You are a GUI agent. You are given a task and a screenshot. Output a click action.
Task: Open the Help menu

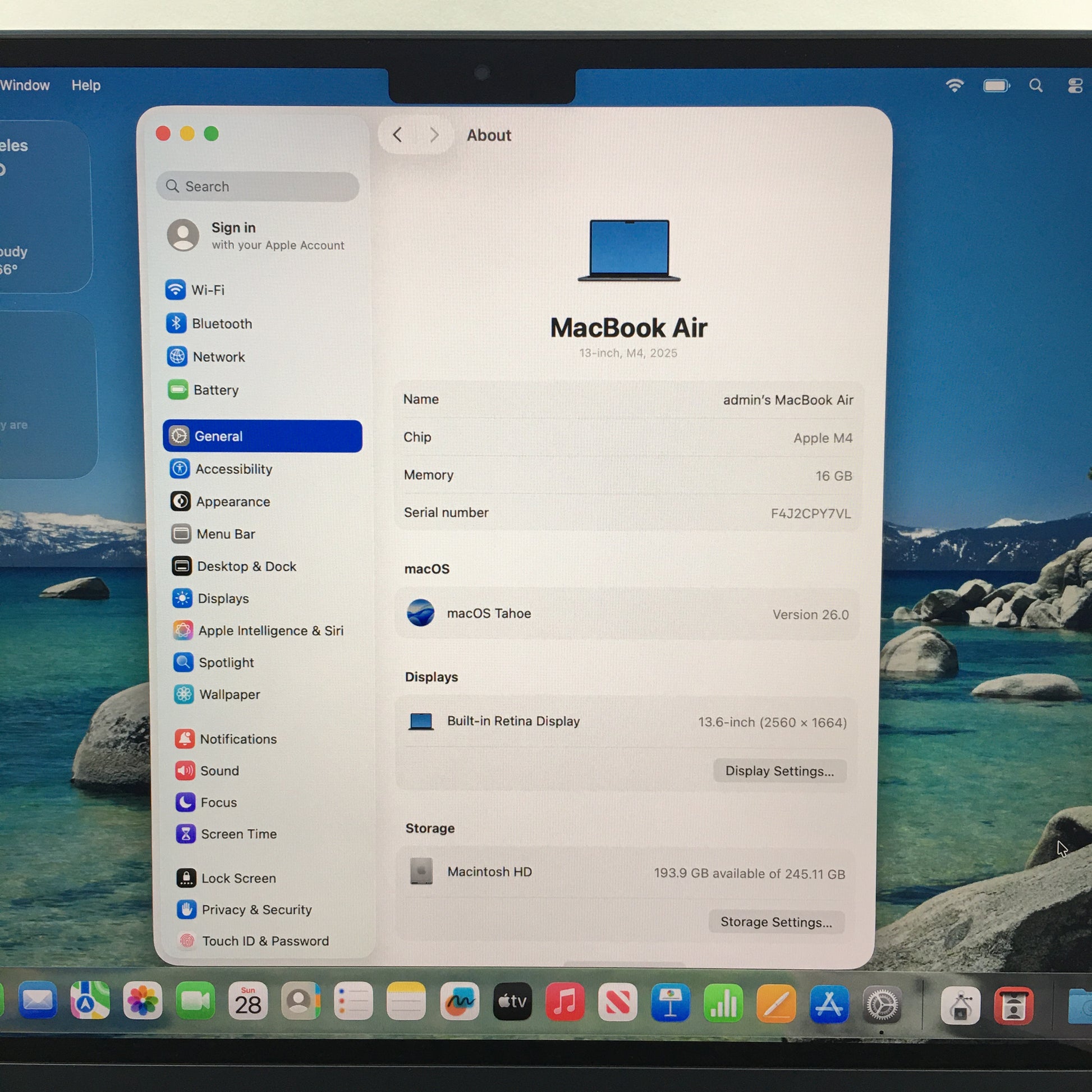(86, 85)
